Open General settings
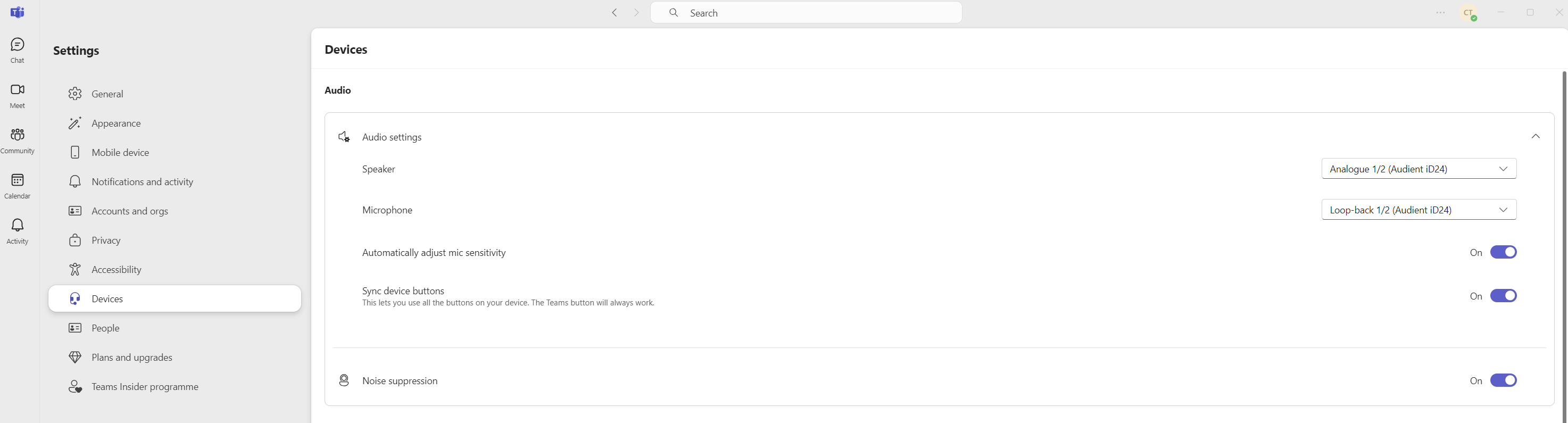This screenshot has height=423, width=1568. pos(175,94)
